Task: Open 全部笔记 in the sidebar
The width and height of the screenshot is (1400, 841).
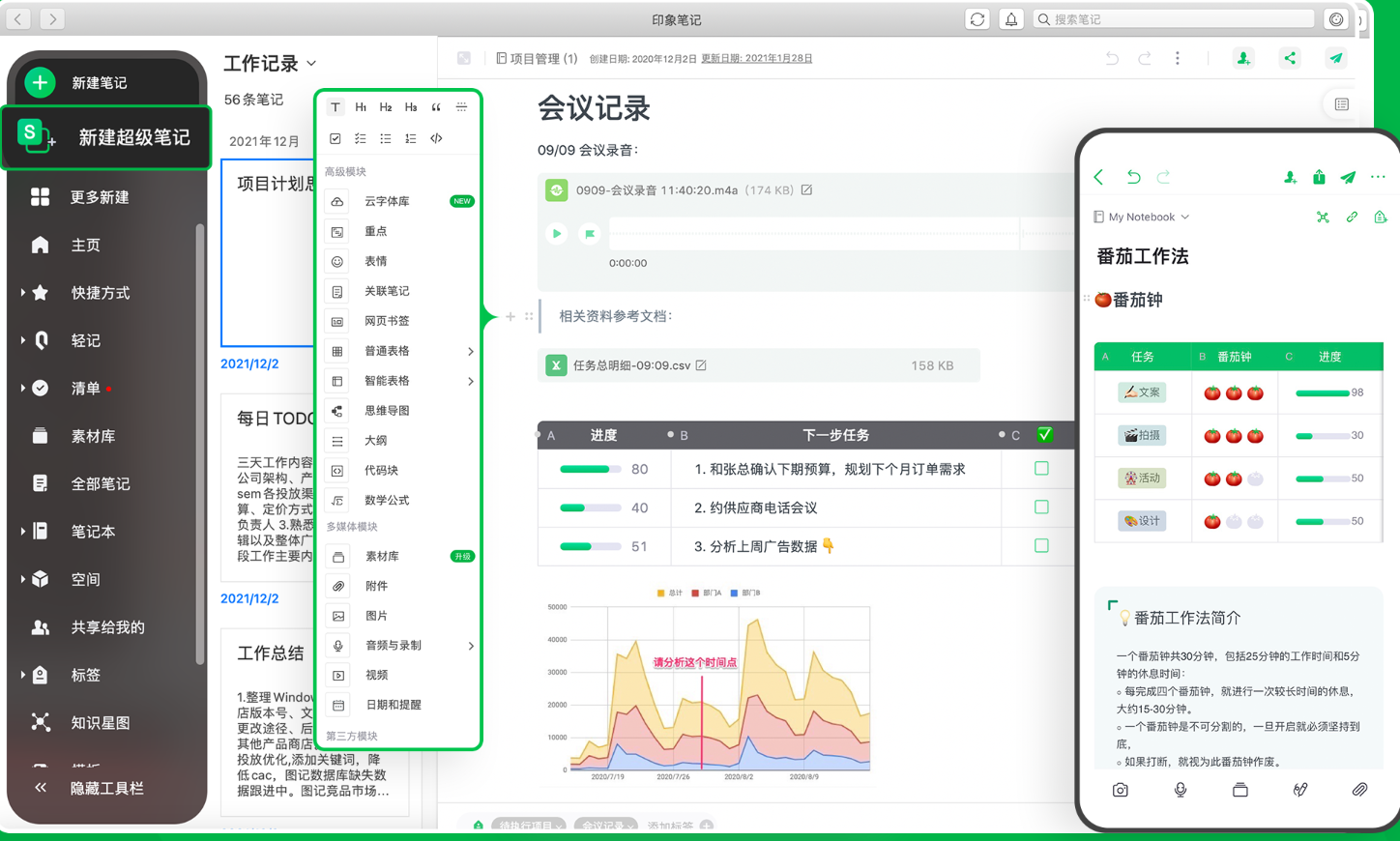Action: tap(80, 484)
